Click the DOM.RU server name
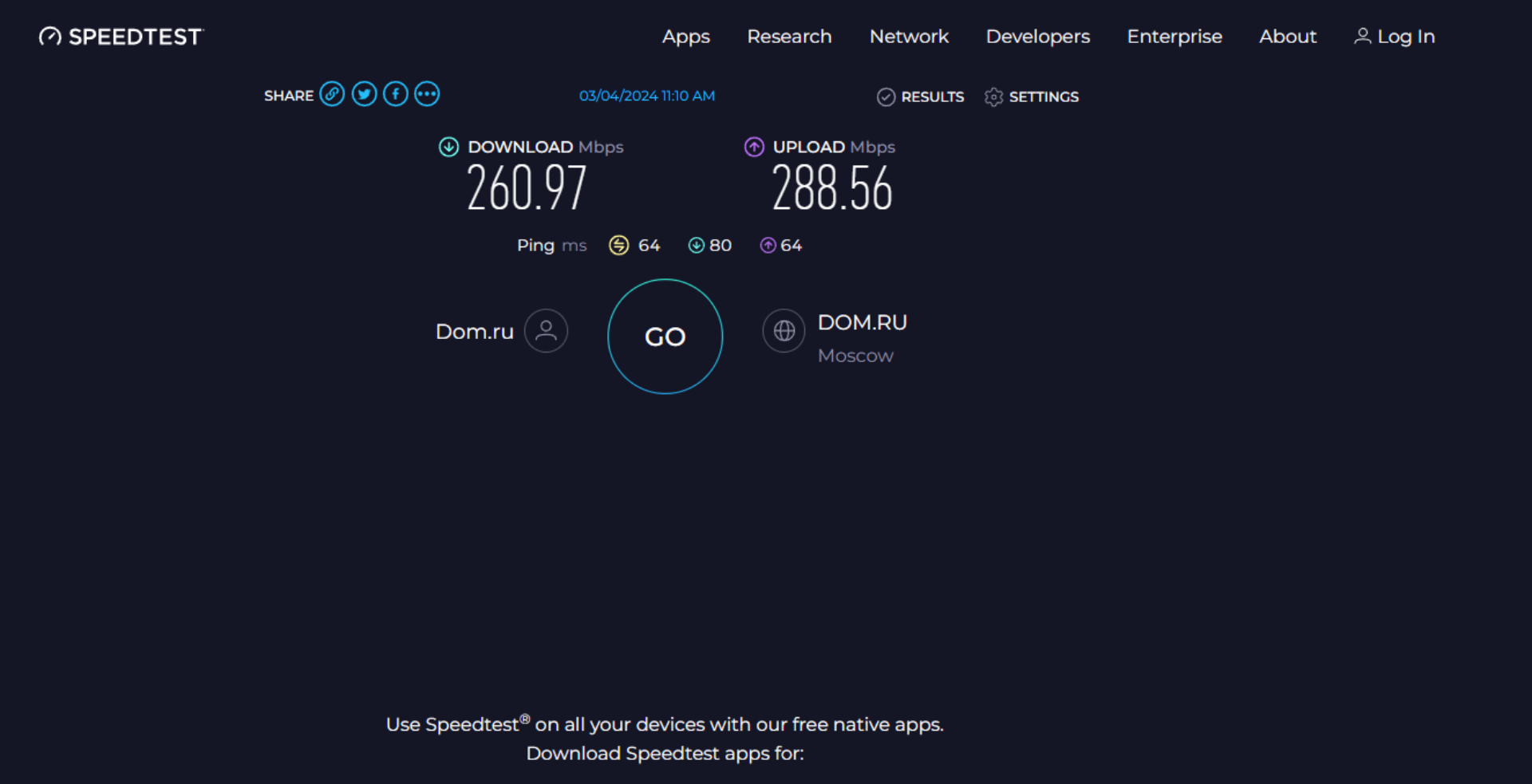The width and height of the screenshot is (1532, 784). click(863, 322)
